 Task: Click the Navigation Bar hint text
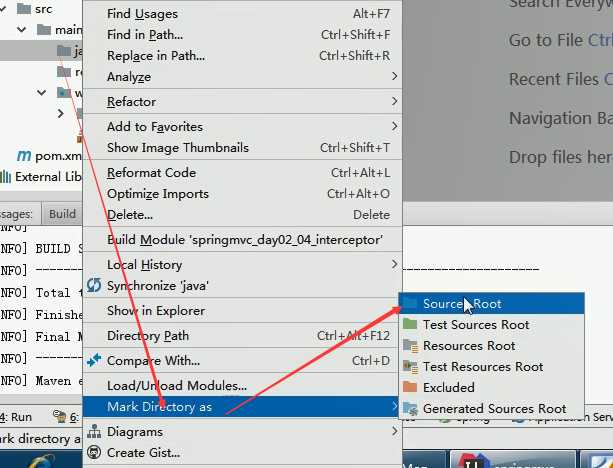561,118
